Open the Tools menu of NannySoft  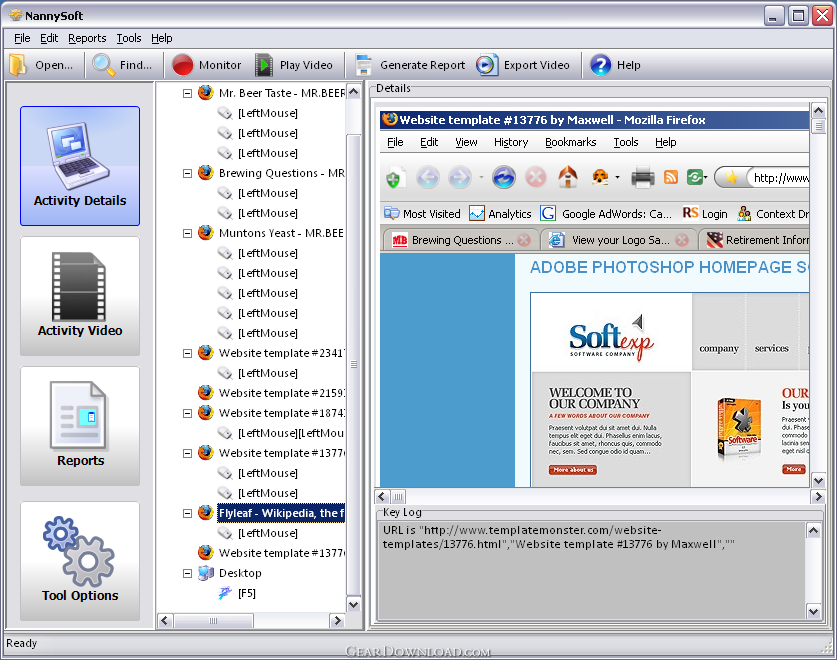129,38
